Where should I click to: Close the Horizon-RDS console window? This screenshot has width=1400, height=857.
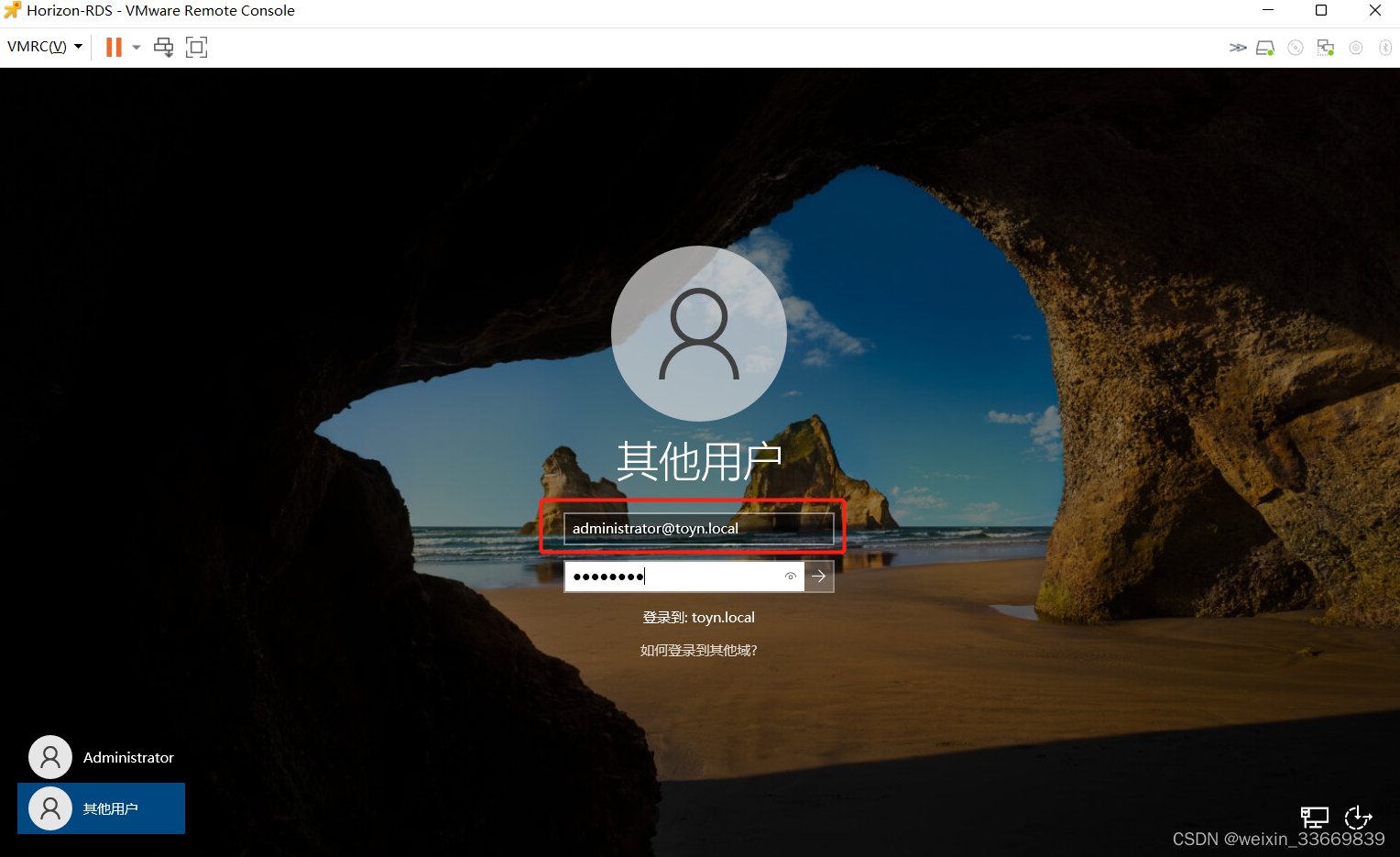point(1374,11)
